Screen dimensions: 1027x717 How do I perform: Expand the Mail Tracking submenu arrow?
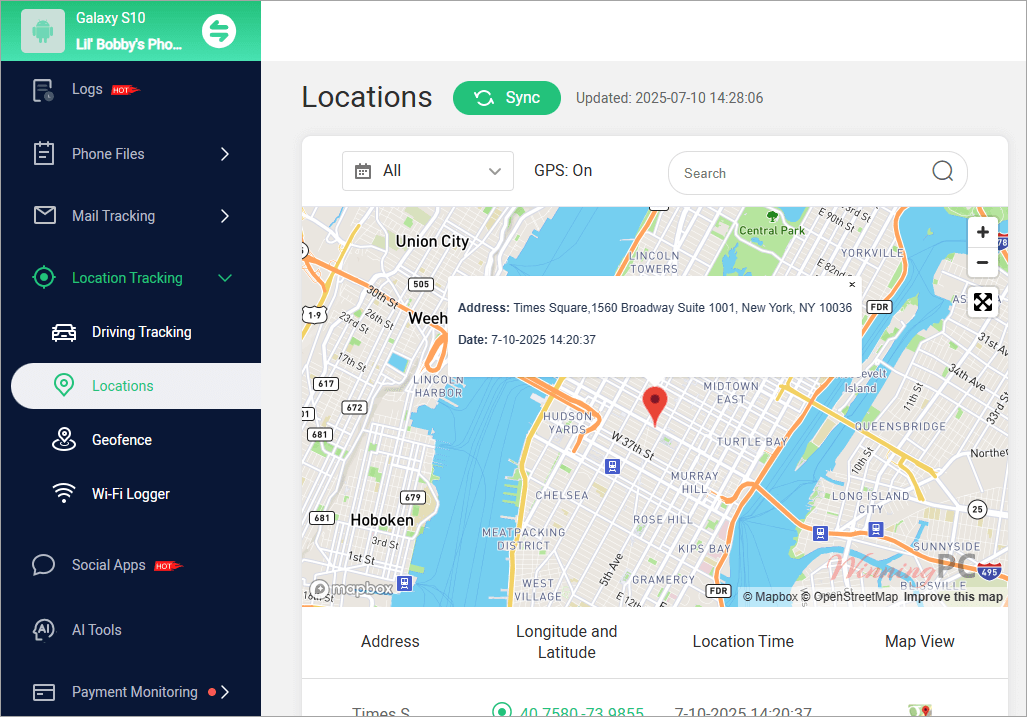(225, 215)
